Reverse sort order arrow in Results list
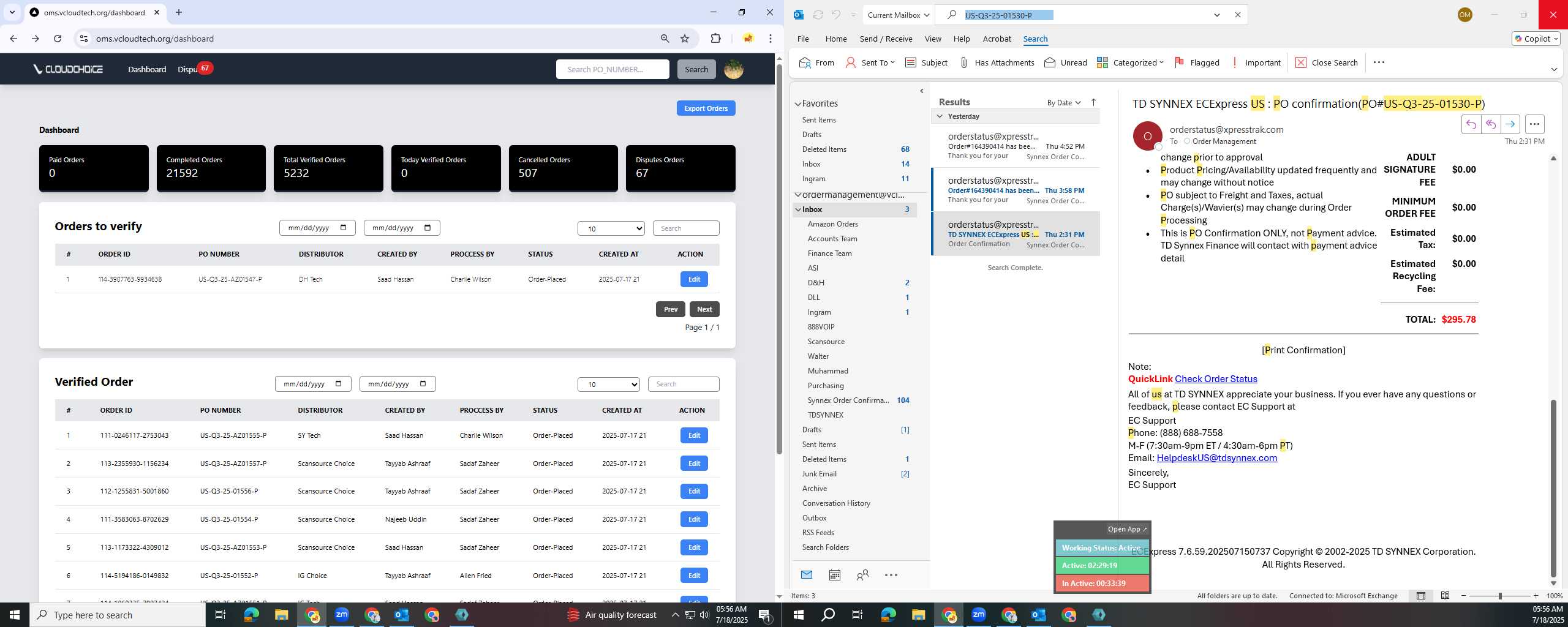This screenshot has height=627, width=1568. (x=1093, y=102)
